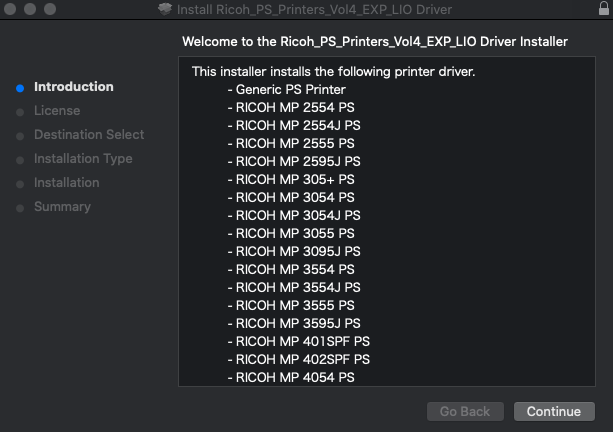Click the red close window button
Image resolution: width=613 pixels, height=432 pixels.
[x=10, y=9]
